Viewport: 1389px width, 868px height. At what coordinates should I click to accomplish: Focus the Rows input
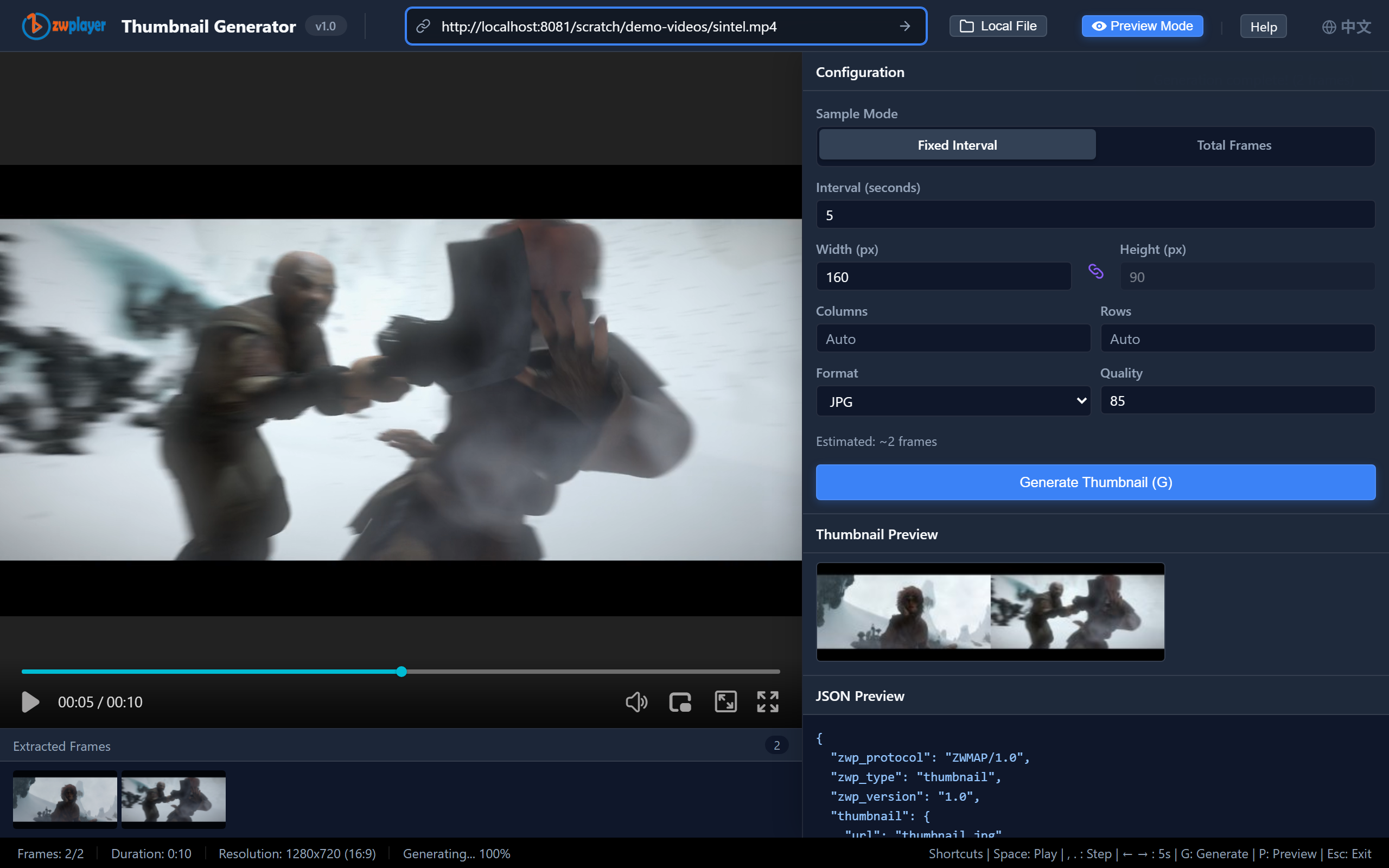pyautogui.click(x=1238, y=339)
